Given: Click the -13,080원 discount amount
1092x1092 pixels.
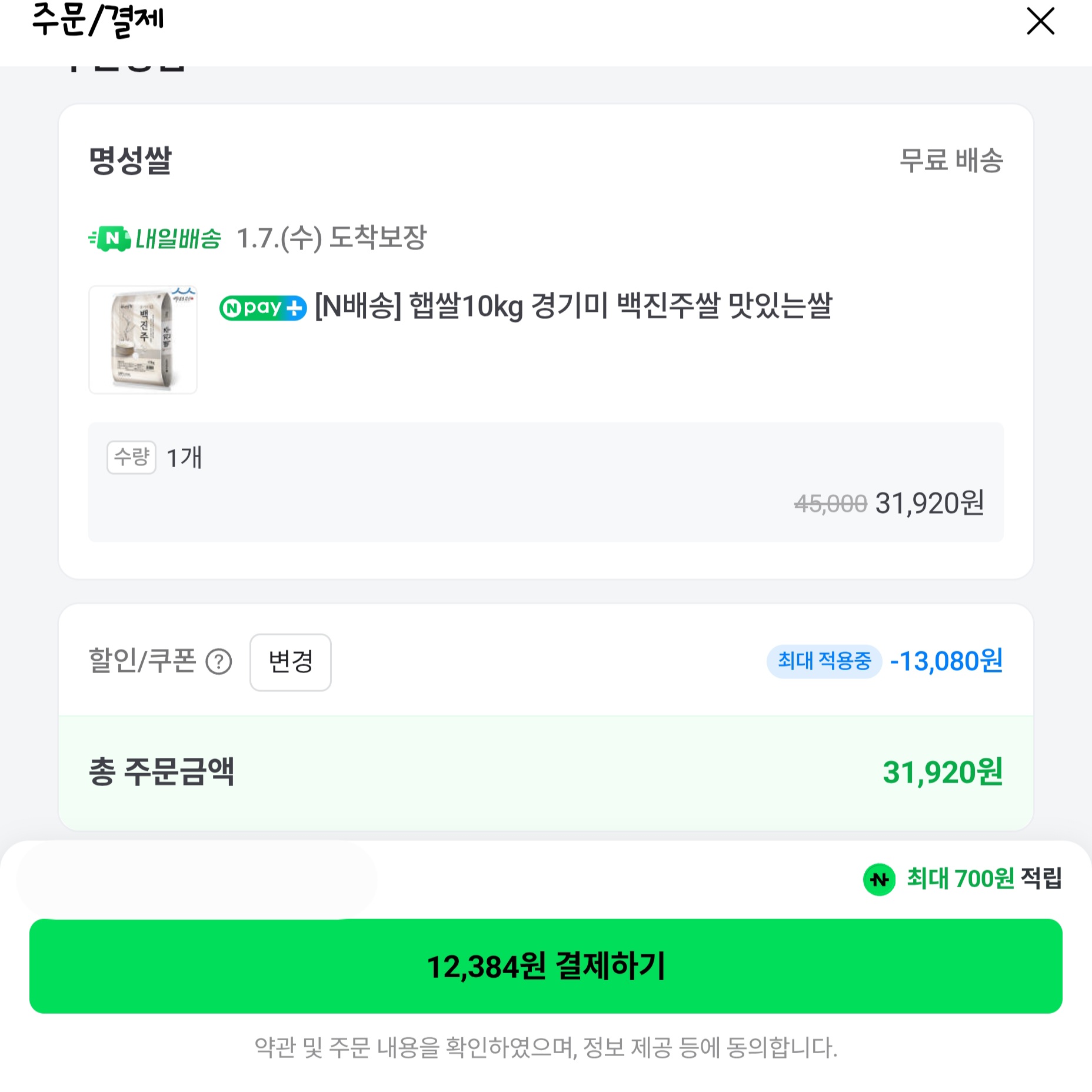Looking at the screenshot, I should pos(946,661).
